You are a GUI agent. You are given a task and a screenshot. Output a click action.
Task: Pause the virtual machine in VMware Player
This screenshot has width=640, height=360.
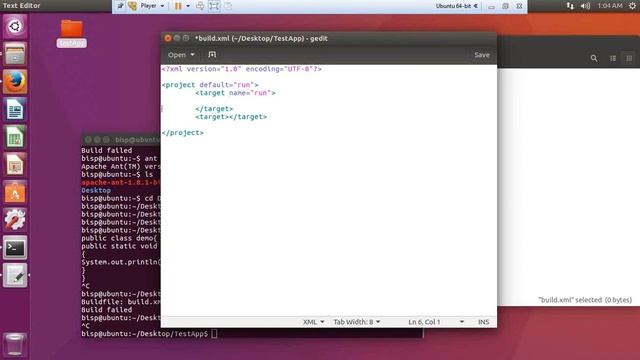[178, 6]
